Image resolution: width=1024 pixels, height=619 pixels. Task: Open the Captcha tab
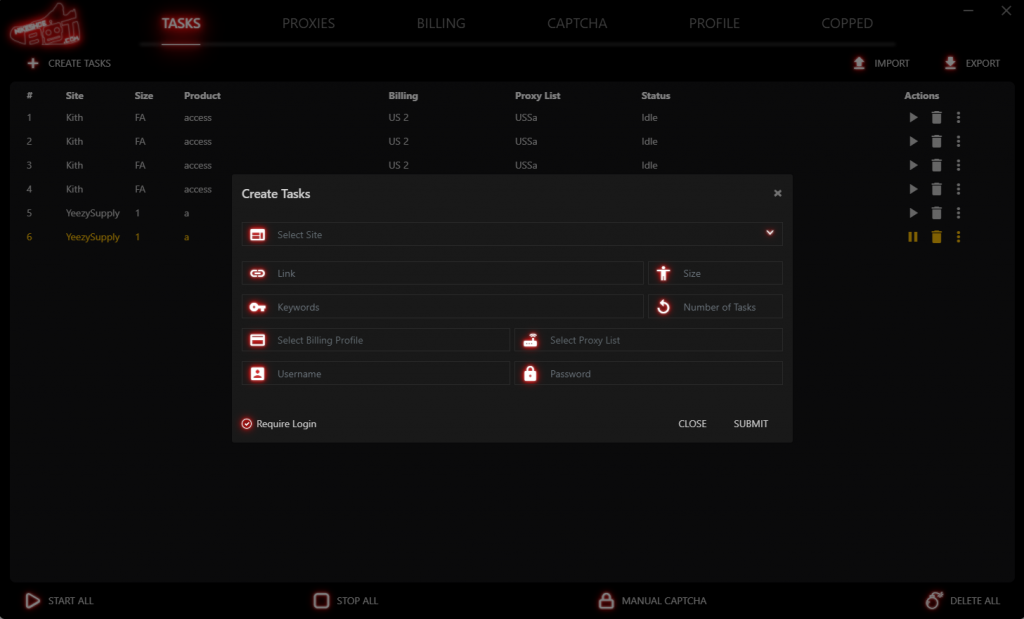[577, 23]
